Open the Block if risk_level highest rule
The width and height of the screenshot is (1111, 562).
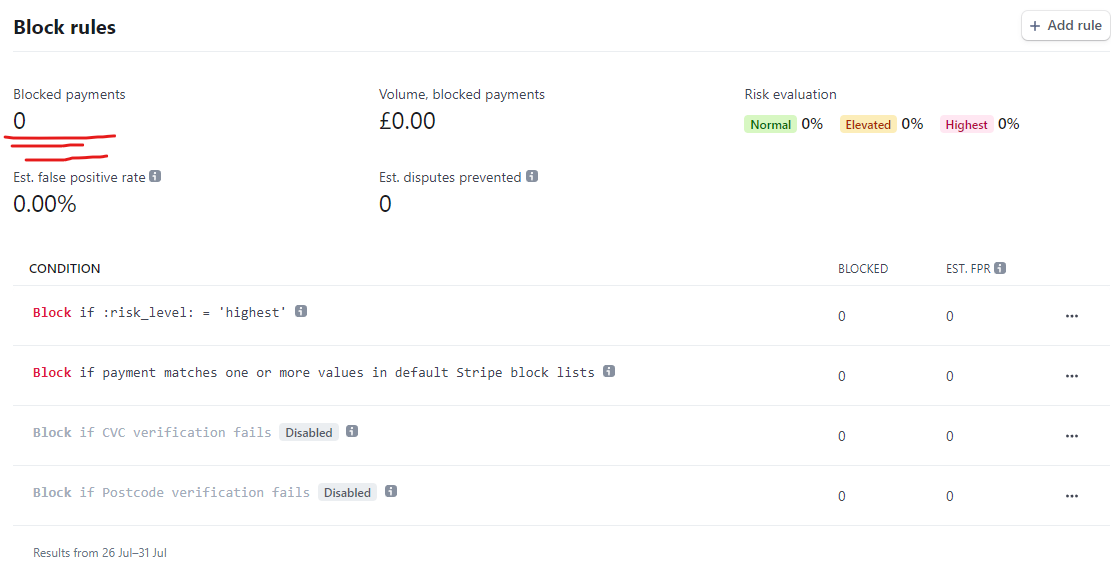(x=160, y=312)
